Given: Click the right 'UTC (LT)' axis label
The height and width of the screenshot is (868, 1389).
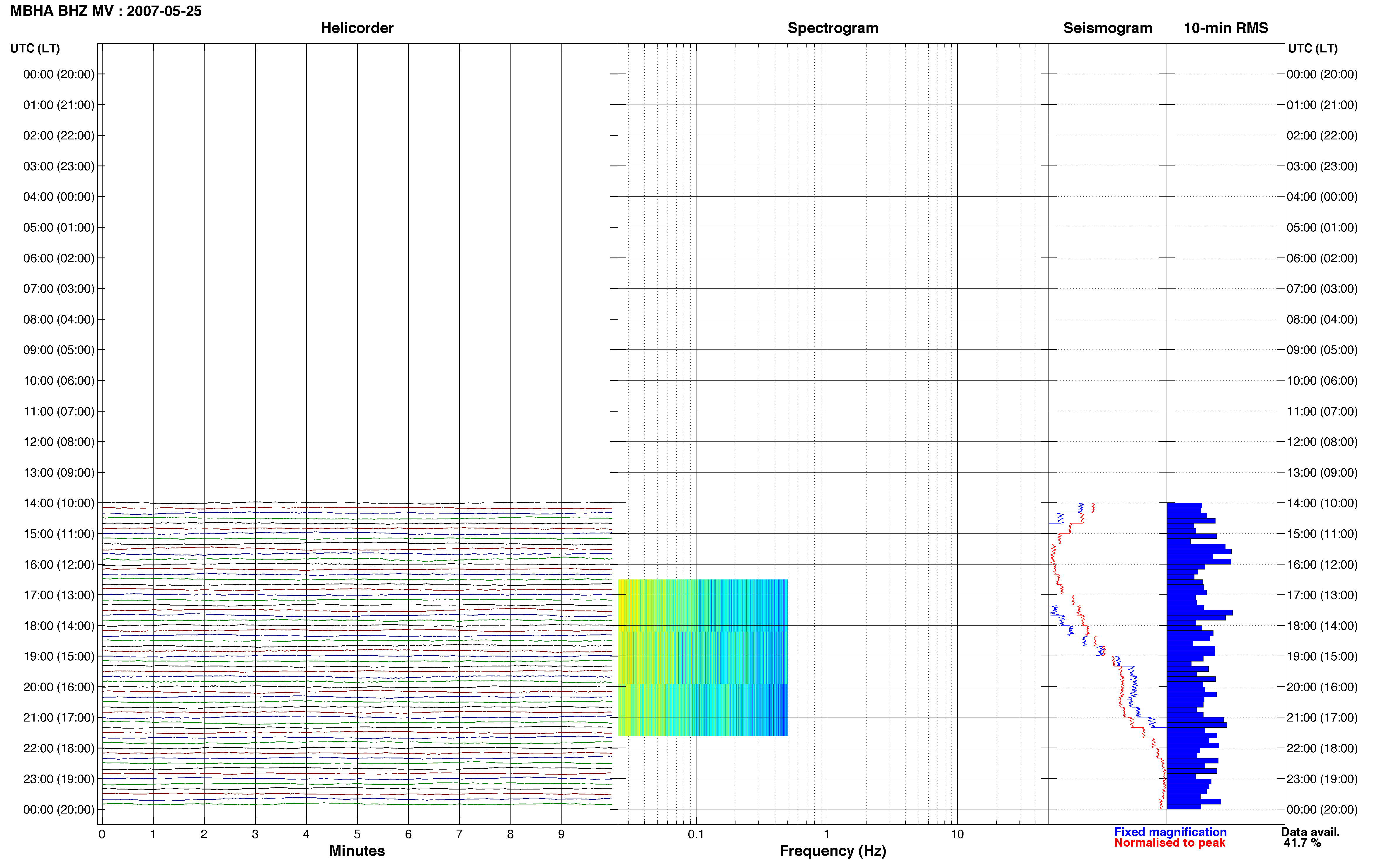Looking at the screenshot, I should (x=1312, y=48).
